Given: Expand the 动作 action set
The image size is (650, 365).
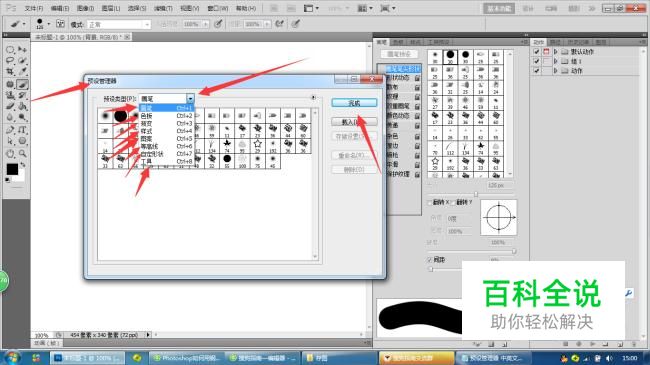Looking at the screenshot, I should coord(556,71).
